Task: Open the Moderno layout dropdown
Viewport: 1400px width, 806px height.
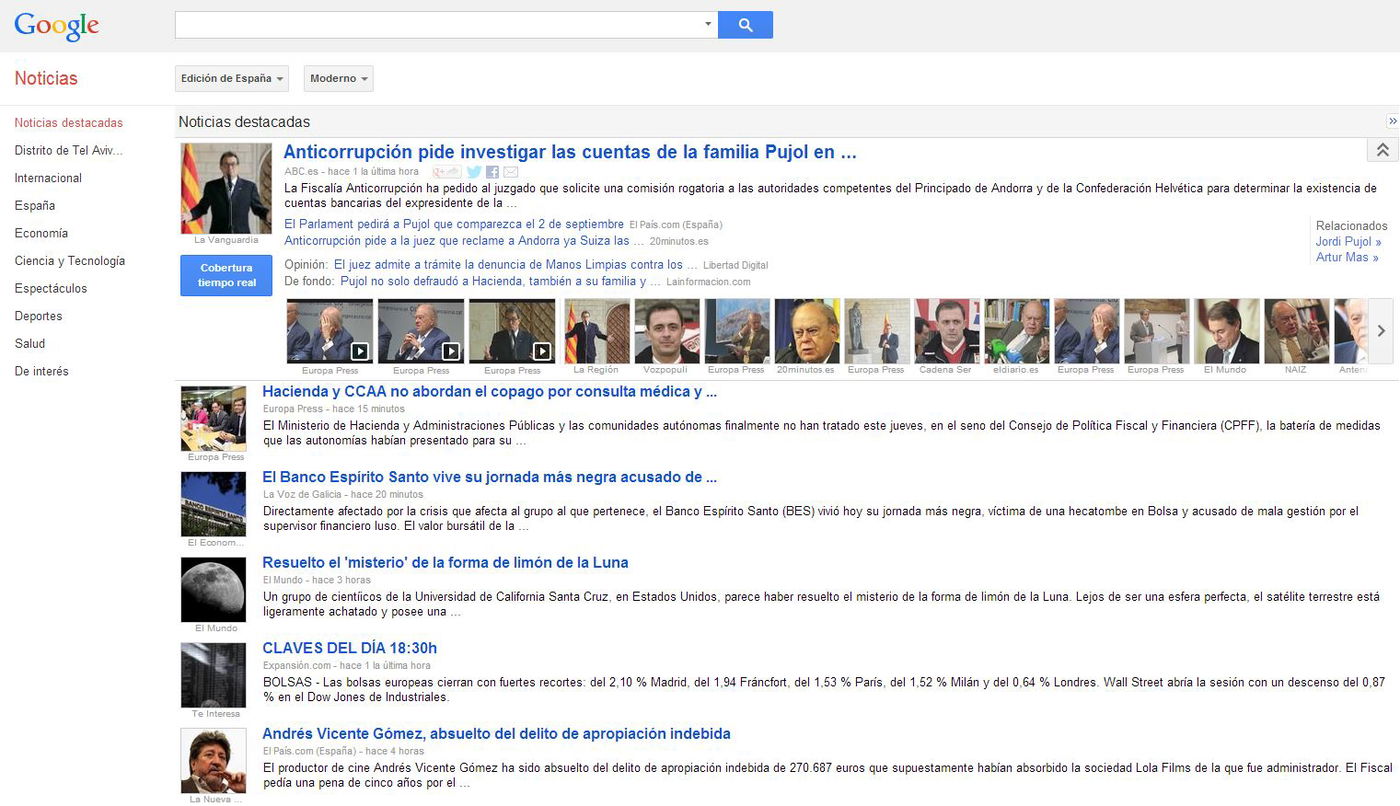Action: pyautogui.click(x=339, y=79)
